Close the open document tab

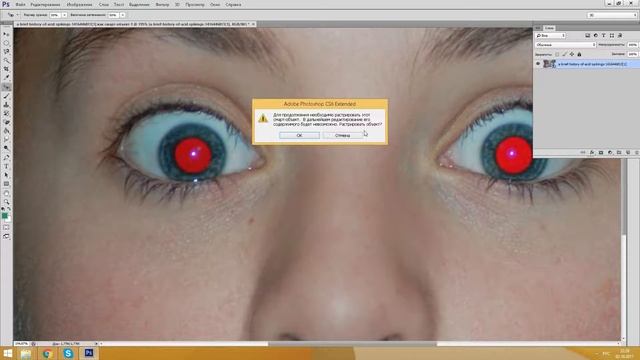(253, 24)
